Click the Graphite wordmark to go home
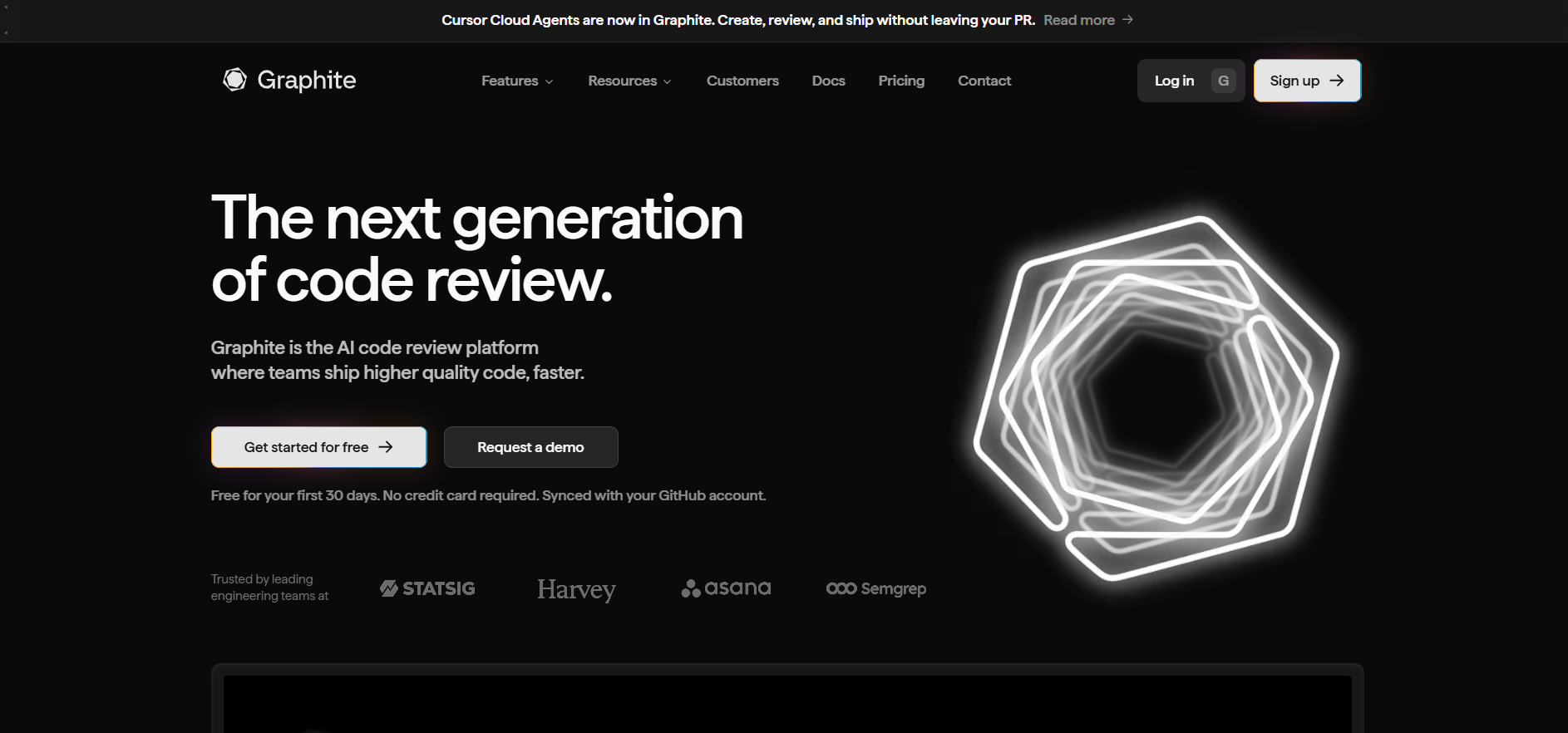 307,80
